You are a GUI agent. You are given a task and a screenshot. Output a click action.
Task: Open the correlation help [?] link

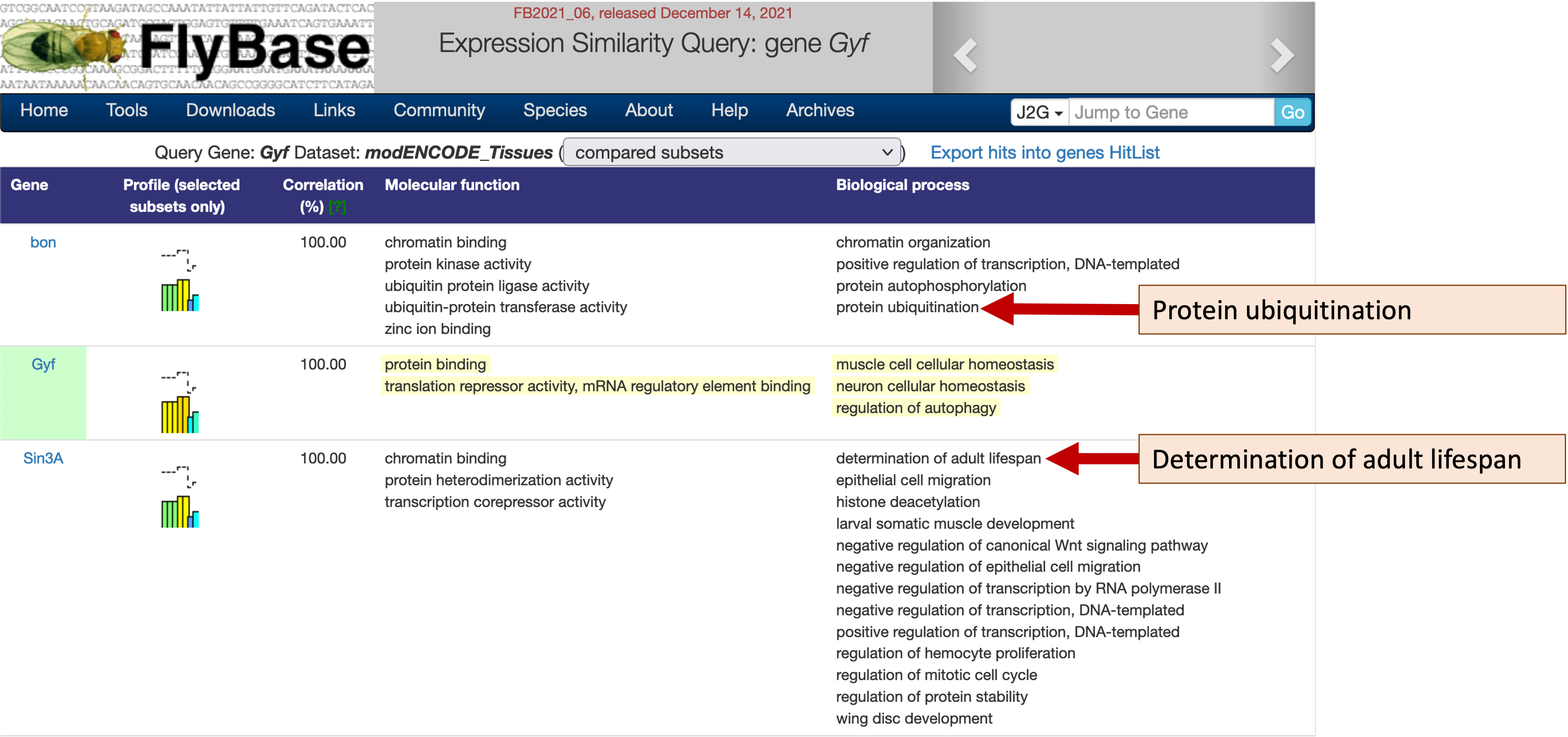(337, 207)
